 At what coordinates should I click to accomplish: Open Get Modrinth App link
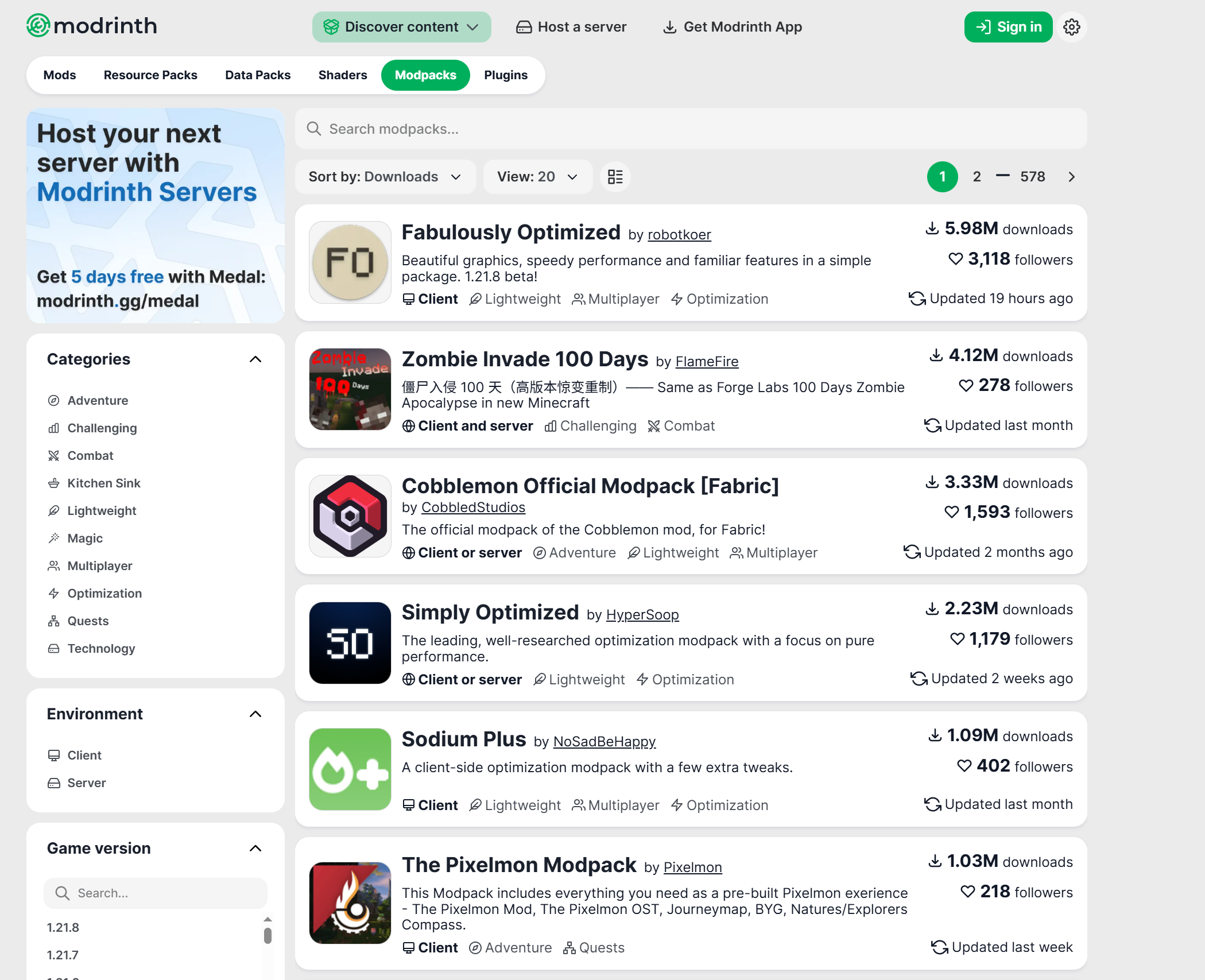(x=732, y=27)
